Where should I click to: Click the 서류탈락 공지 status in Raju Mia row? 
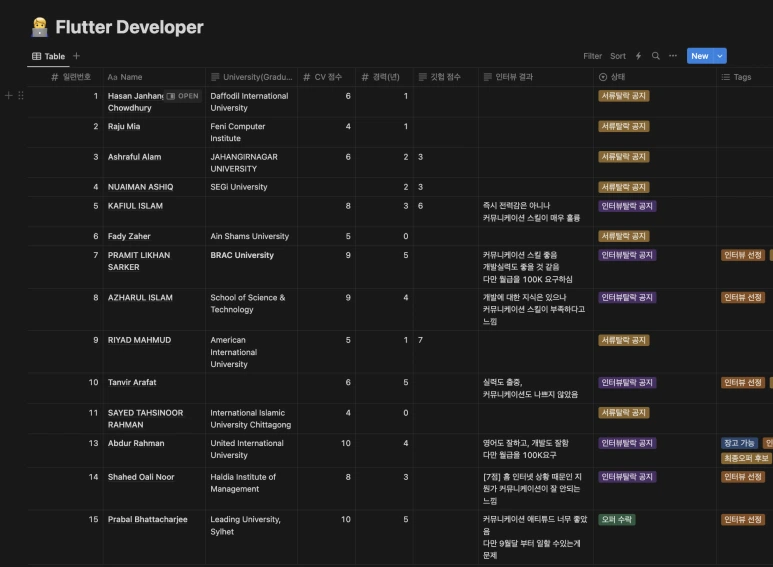[624, 126]
